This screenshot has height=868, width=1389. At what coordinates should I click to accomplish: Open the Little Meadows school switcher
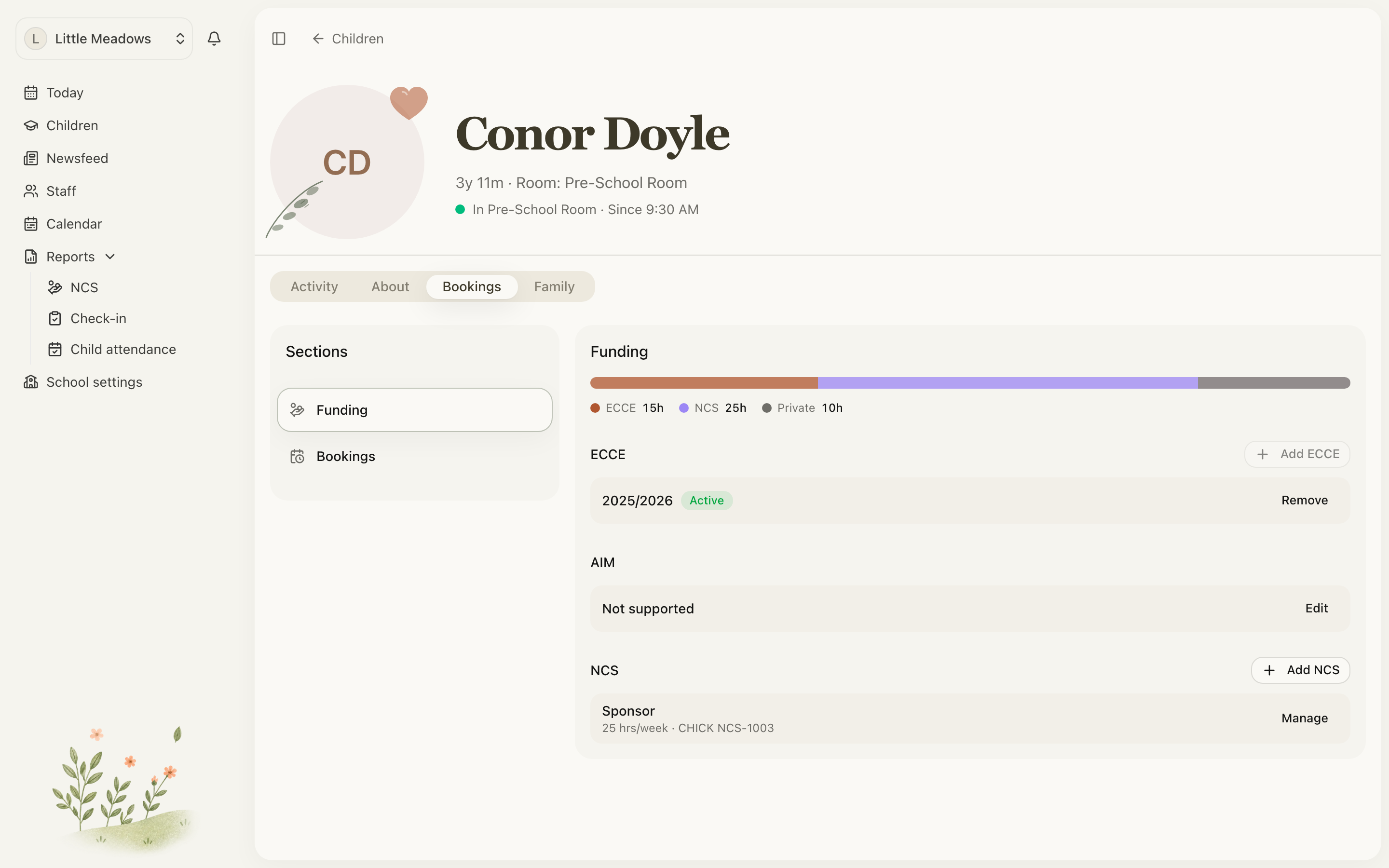tap(104, 39)
